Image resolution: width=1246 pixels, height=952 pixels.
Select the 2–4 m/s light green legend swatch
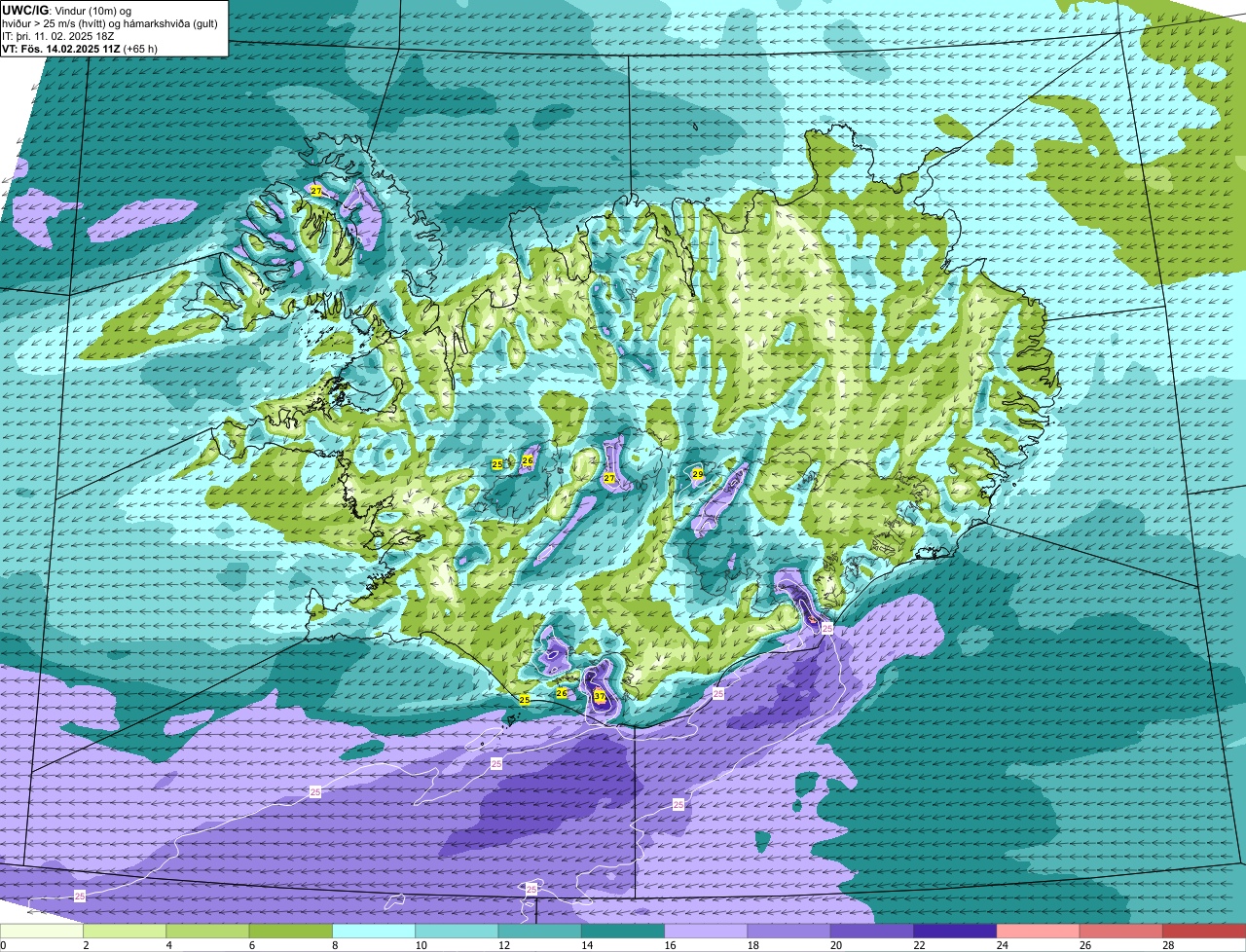coord(125,932)
